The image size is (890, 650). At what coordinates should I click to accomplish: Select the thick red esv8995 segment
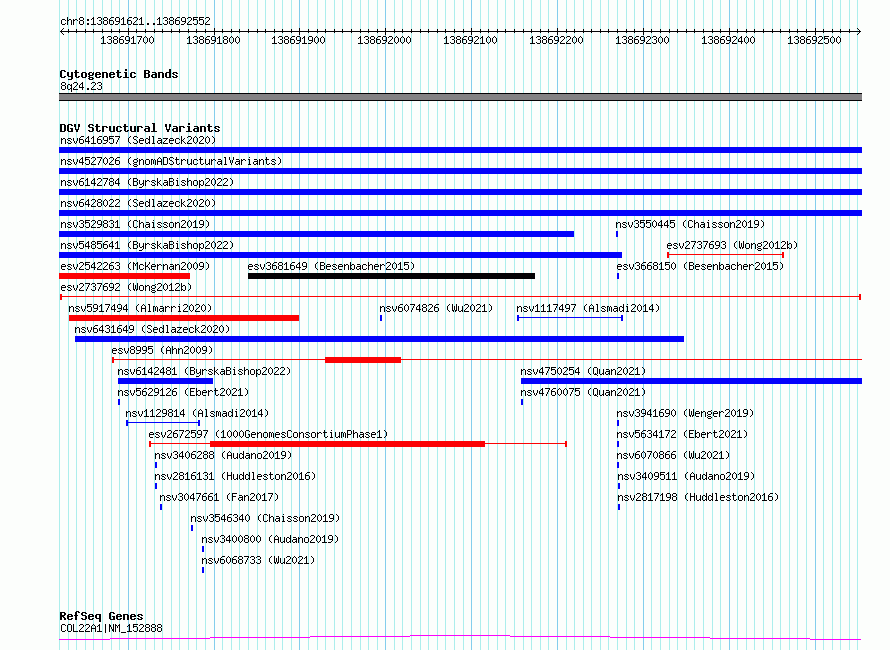tap(363, 360)
